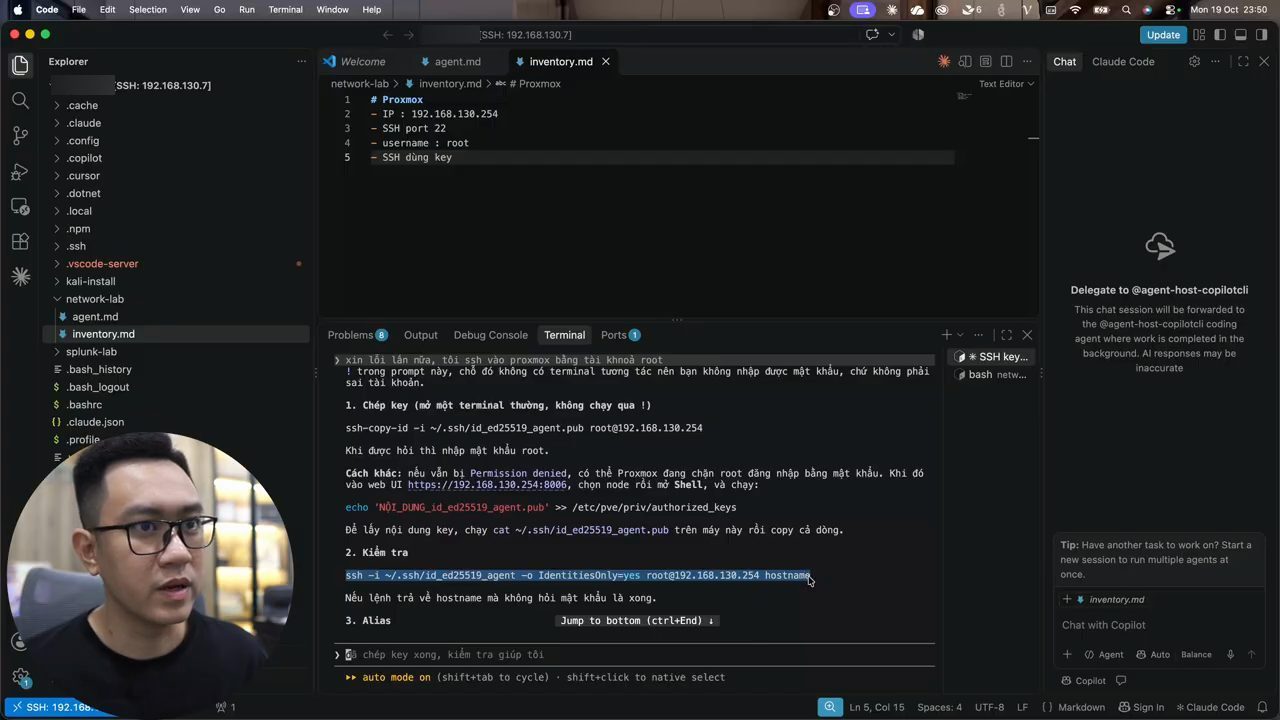Open the Terminal menu in menu bar

tap(285, 9)
